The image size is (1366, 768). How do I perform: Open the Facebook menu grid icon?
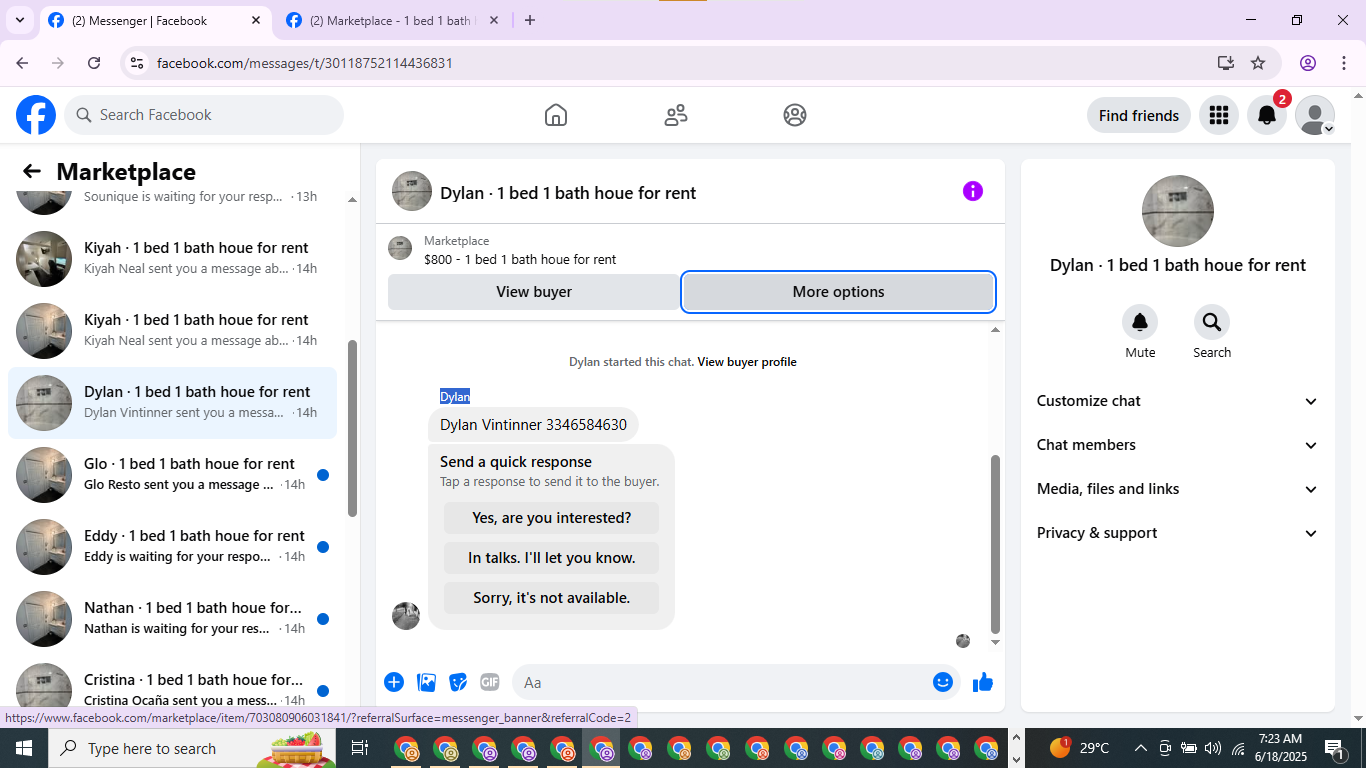tap(1218, 115)
